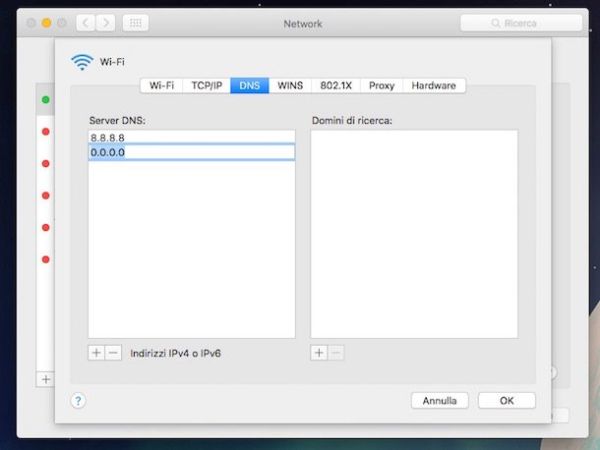Click the Wi-Fi icon in the dialog header
The height and width of the screenshot is (450, 600).
(82, 62)
